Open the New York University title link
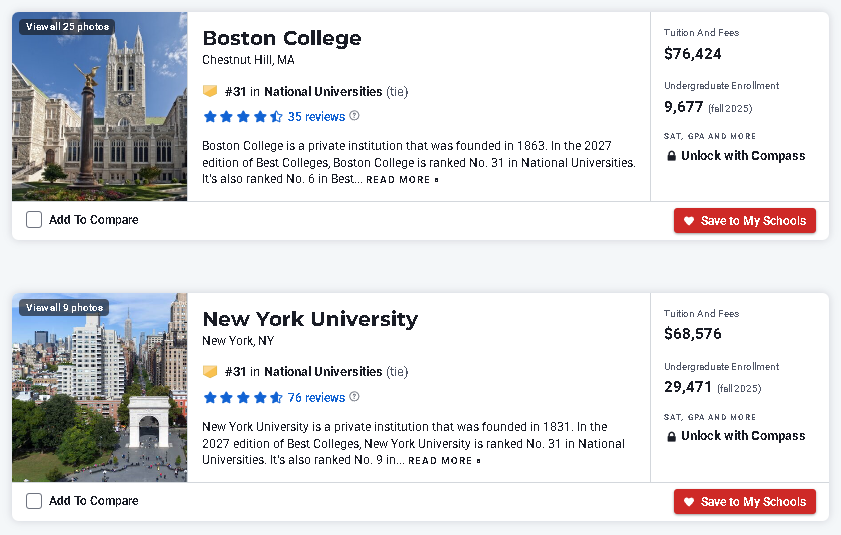The image size is (841, 535). 310,319
